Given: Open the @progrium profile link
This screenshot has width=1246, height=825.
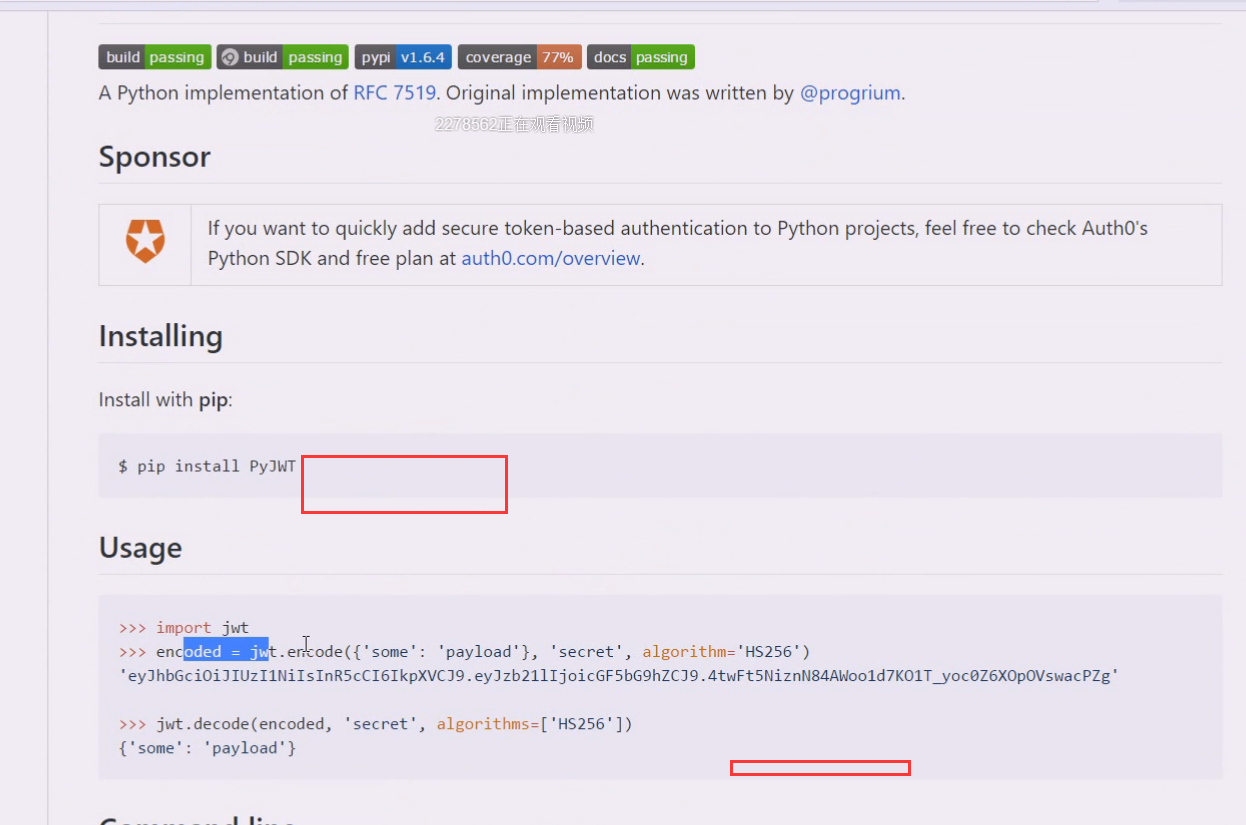Looking at the screenshot, I should pyautogui.click(x=851, y=93).
